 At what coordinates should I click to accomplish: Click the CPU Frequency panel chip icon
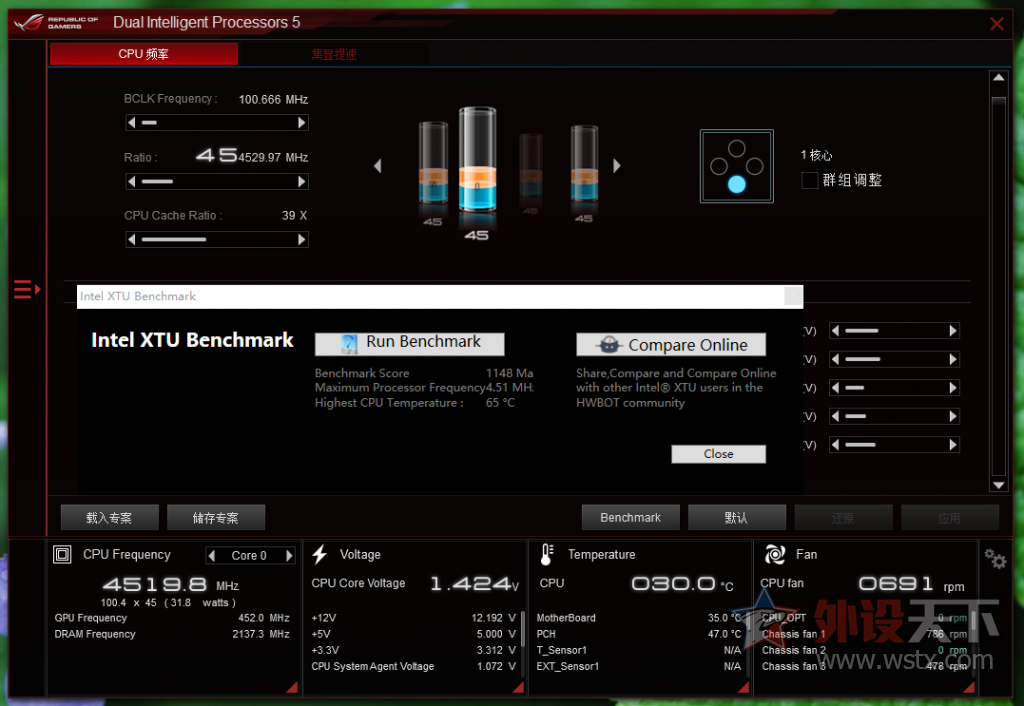(x=62, y=554)
